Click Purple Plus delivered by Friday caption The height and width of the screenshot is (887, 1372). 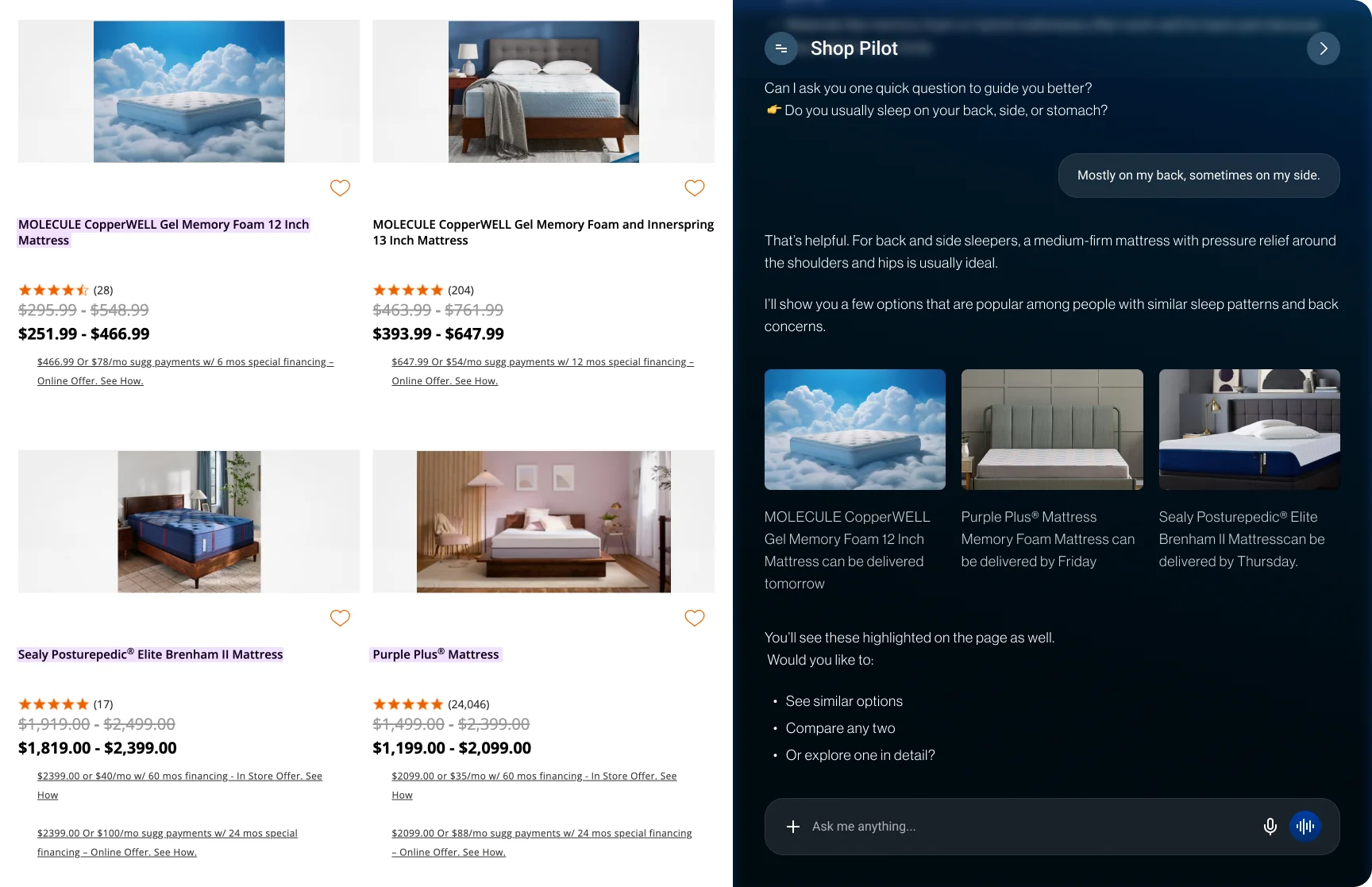point(1048,539)
